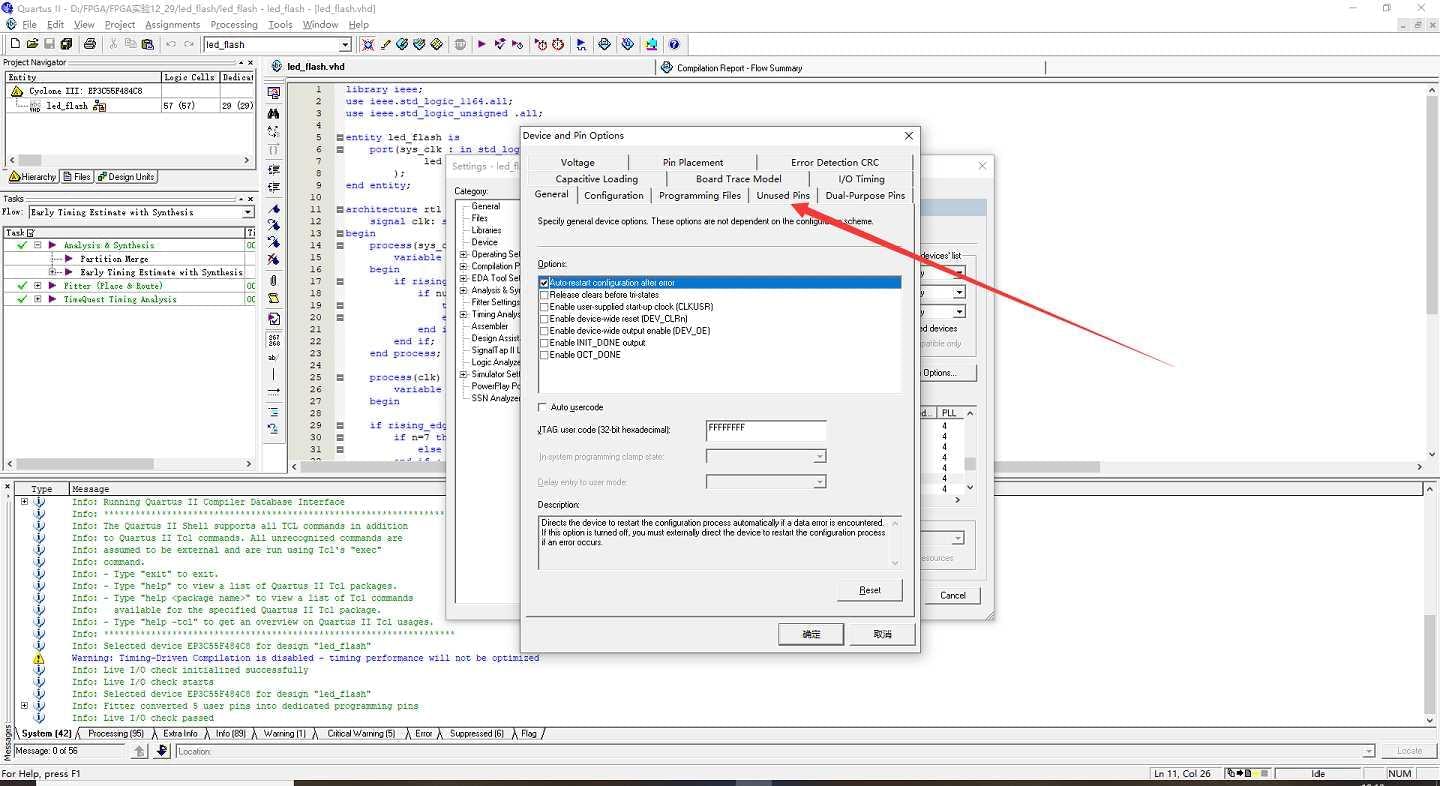The width and height of the screenshot is (1440, 786).
Task: Click the binoculars Find icon in editor toolbar
Action: (273, 113)
